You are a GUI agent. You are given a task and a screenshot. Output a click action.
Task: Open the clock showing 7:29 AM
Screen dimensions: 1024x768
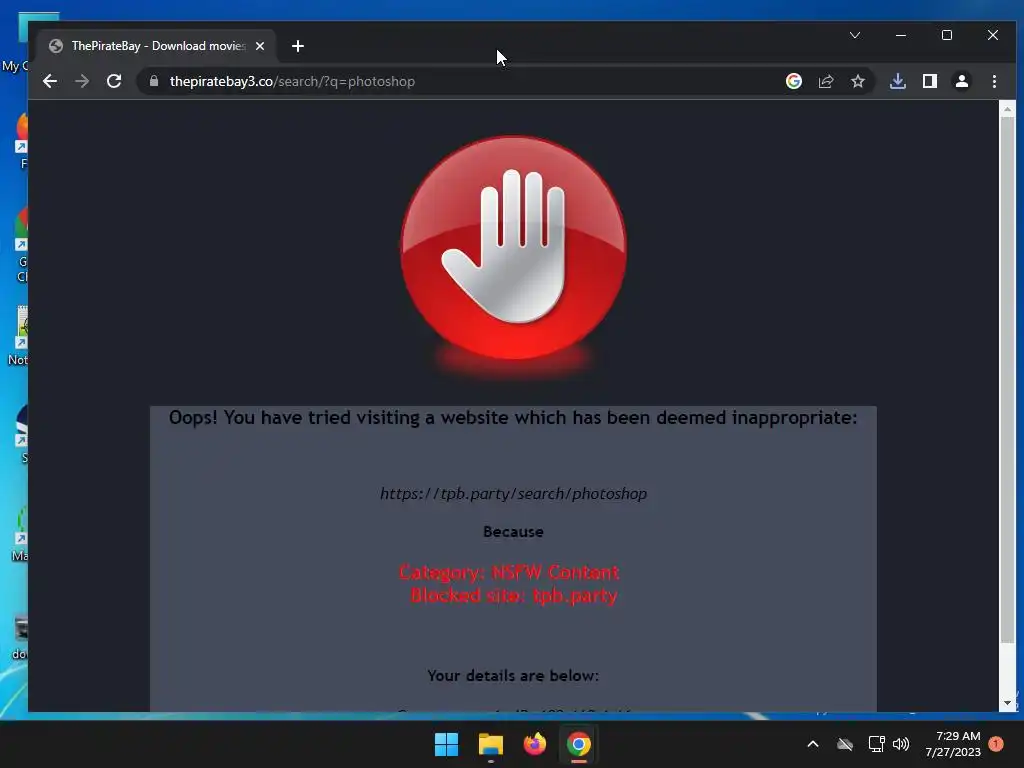coord(953,744)
